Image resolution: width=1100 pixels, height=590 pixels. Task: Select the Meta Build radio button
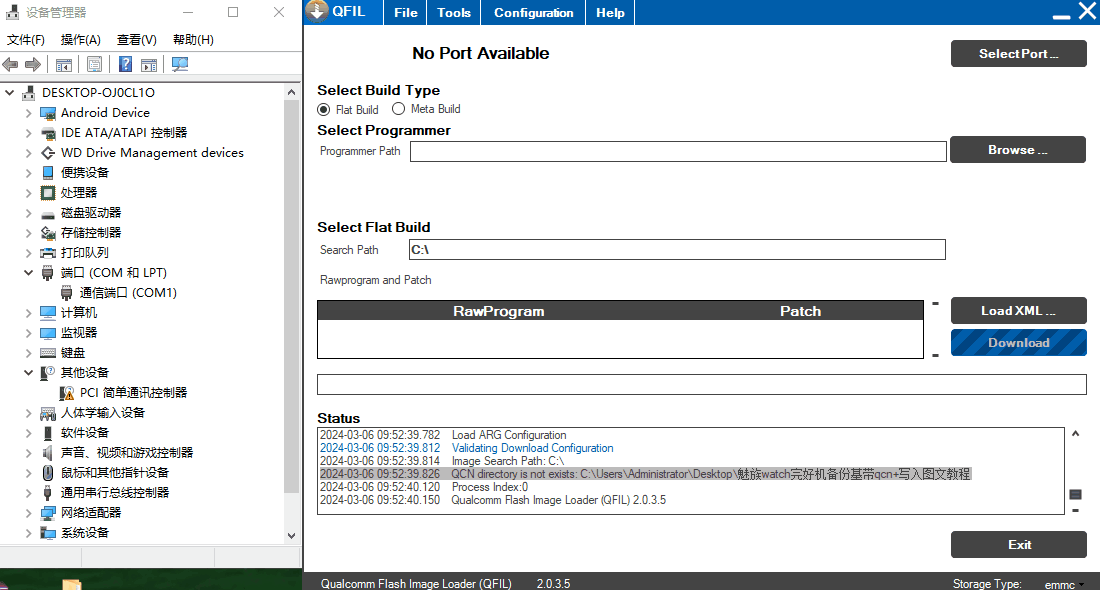(x=398, y=109)
